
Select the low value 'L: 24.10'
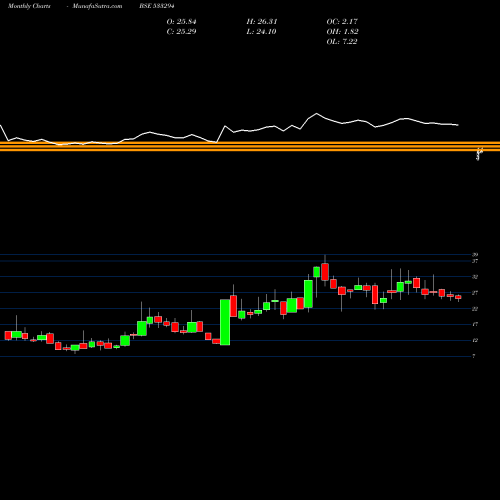(x=262, y=32)
